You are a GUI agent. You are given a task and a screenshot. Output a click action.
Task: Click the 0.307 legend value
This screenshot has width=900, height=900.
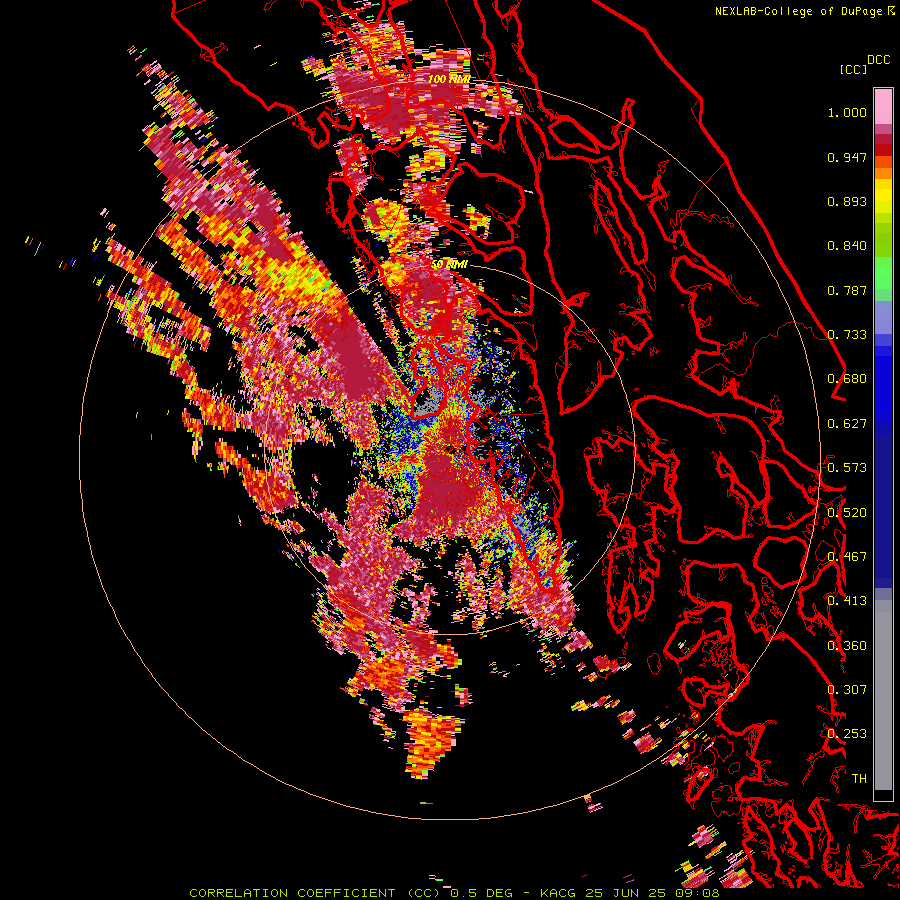(847, 690)
